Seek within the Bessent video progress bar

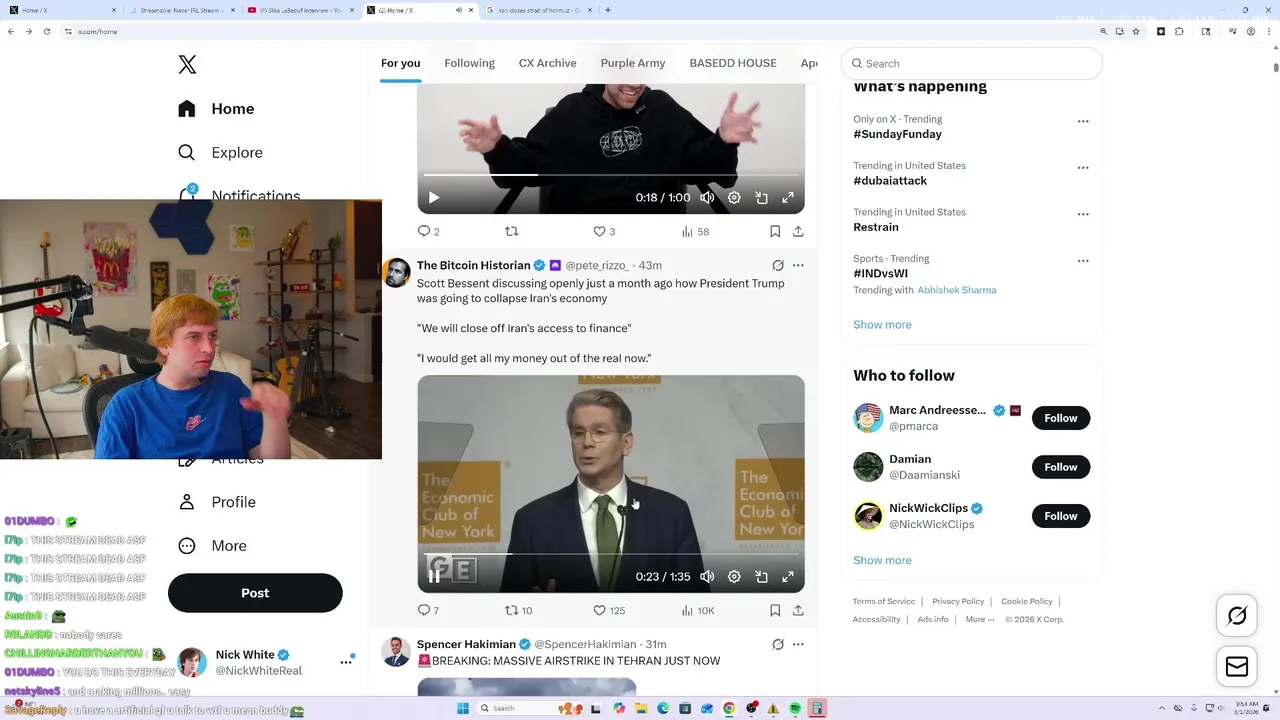tap(611, 554)
